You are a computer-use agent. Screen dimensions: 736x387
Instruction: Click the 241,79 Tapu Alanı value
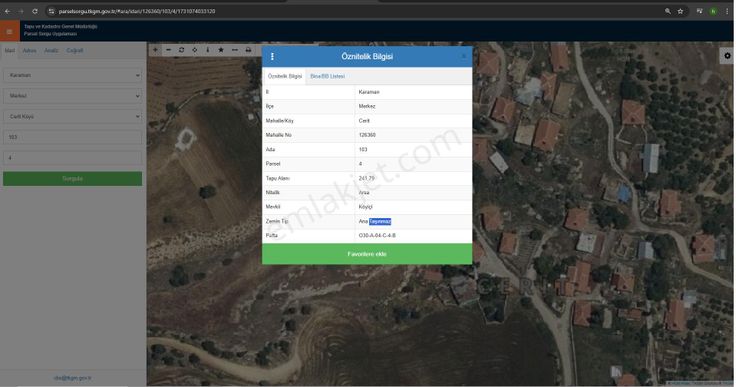[367, 178]
